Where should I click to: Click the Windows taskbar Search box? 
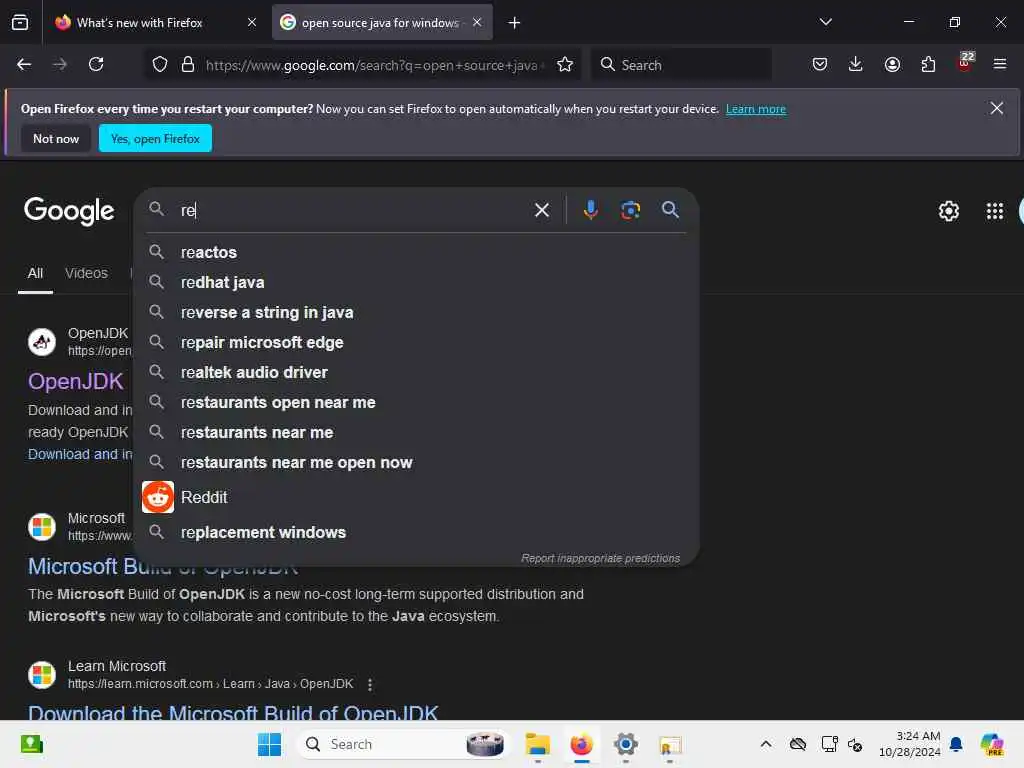point(403,744)
